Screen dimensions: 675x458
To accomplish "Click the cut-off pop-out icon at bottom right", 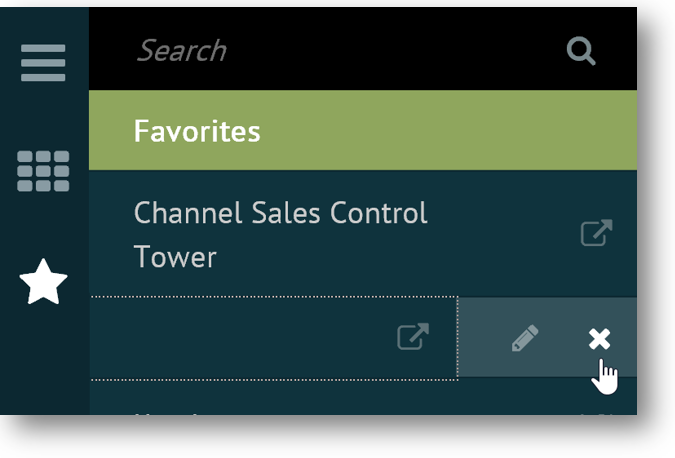I will (x=596, y=411).
